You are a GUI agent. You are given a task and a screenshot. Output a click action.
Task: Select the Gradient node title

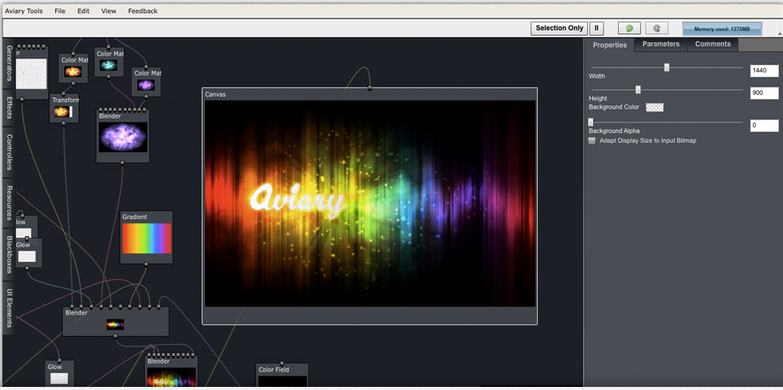coord(134,217)
